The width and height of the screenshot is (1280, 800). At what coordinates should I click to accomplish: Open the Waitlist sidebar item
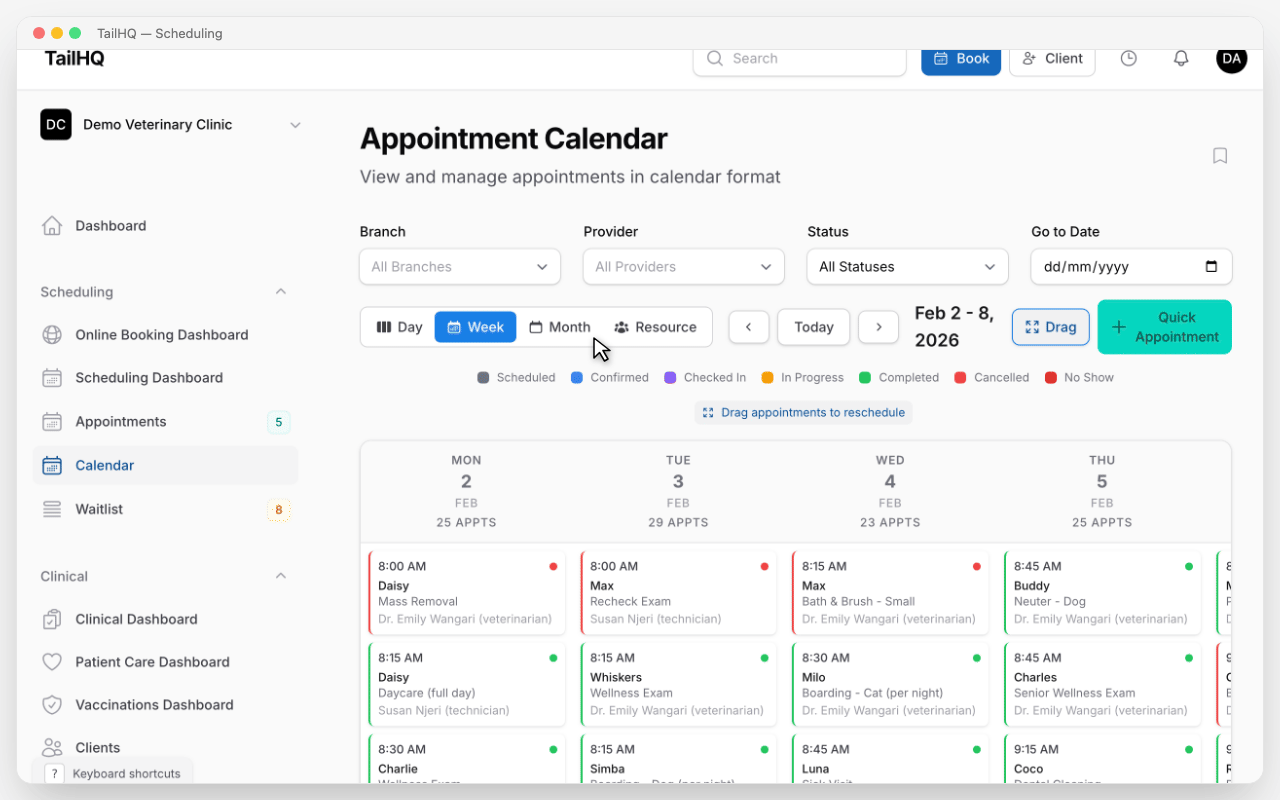click(99, 509)
